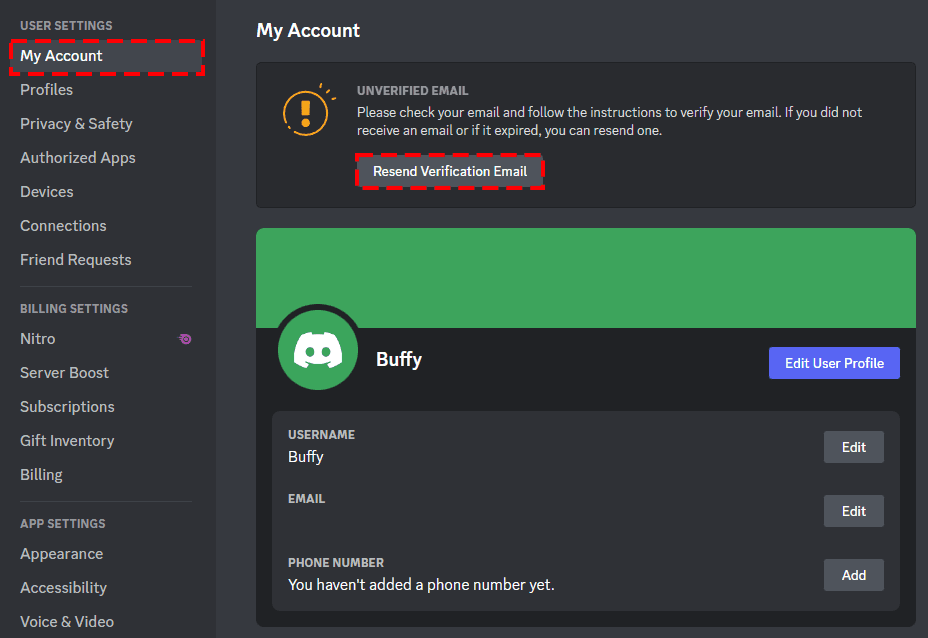Open Appearance settings
Image resolution: width=928 pixels, height=638 pixels.
click(x=61, y=553)
